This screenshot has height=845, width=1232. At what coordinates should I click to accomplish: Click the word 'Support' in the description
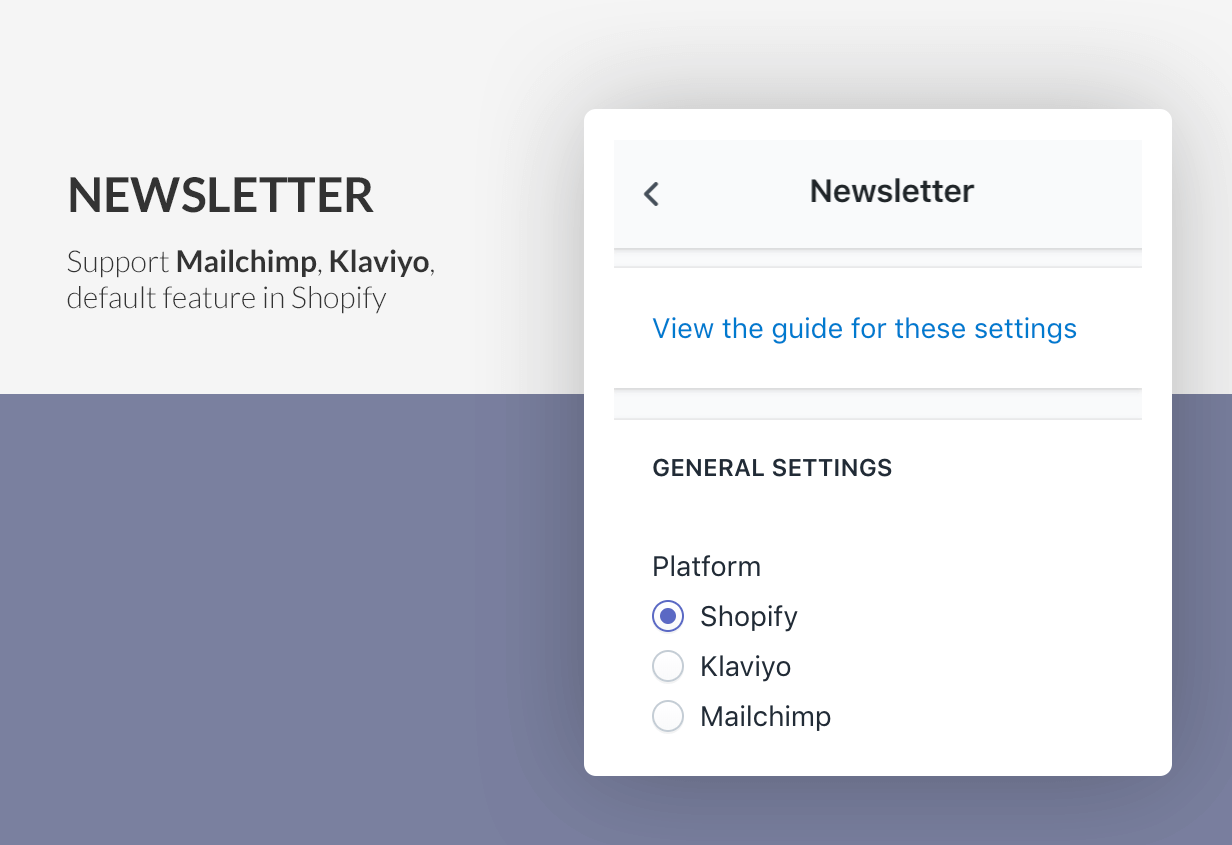pos(118,264)
